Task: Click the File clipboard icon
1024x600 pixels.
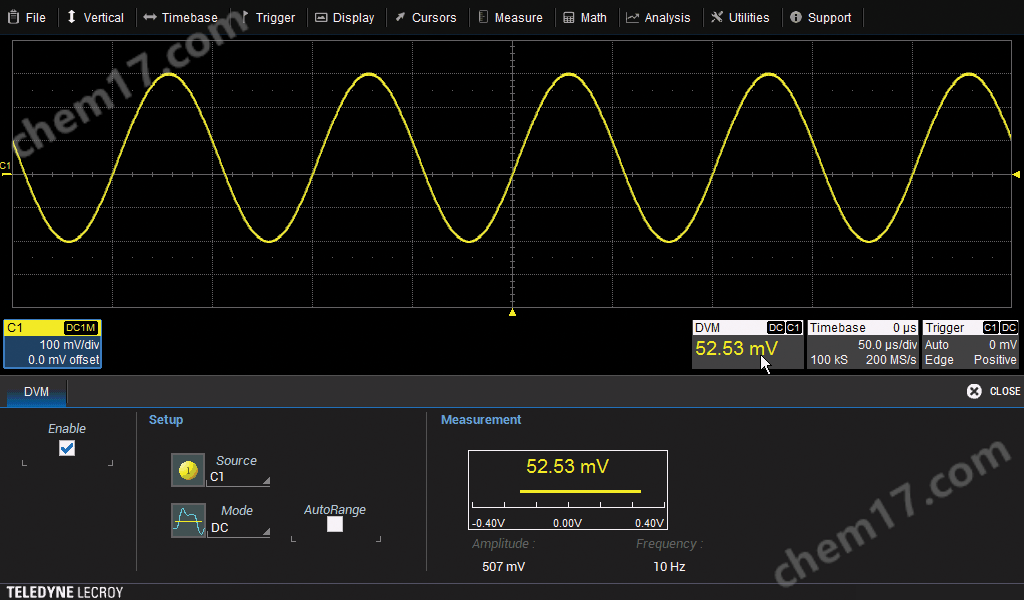Action: tap(13, 17)
